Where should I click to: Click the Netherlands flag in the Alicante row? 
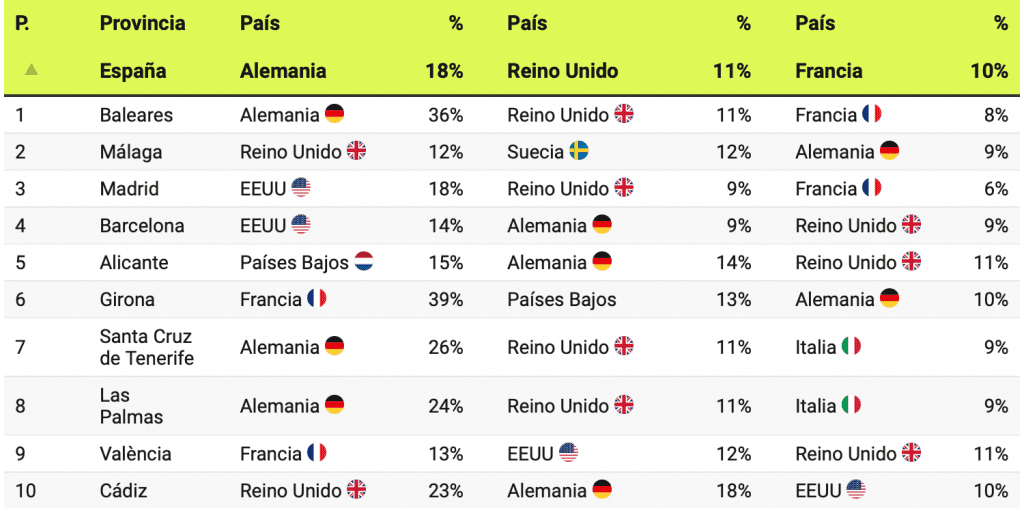pyautogui.click(x=364, y=263)
